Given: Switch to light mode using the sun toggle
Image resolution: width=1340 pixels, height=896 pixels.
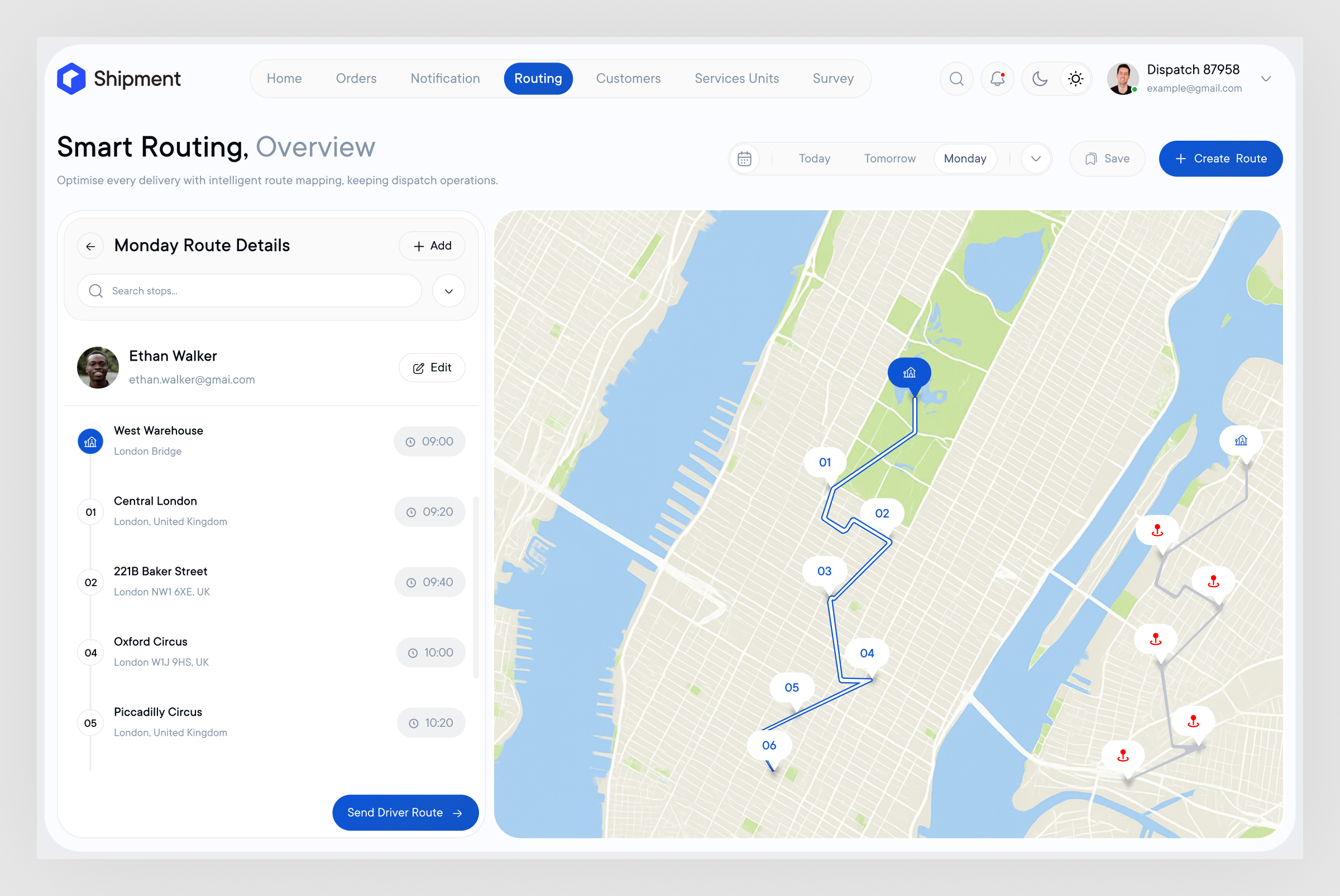Looking at the screenshot, I should click(x=1075, y=78).
